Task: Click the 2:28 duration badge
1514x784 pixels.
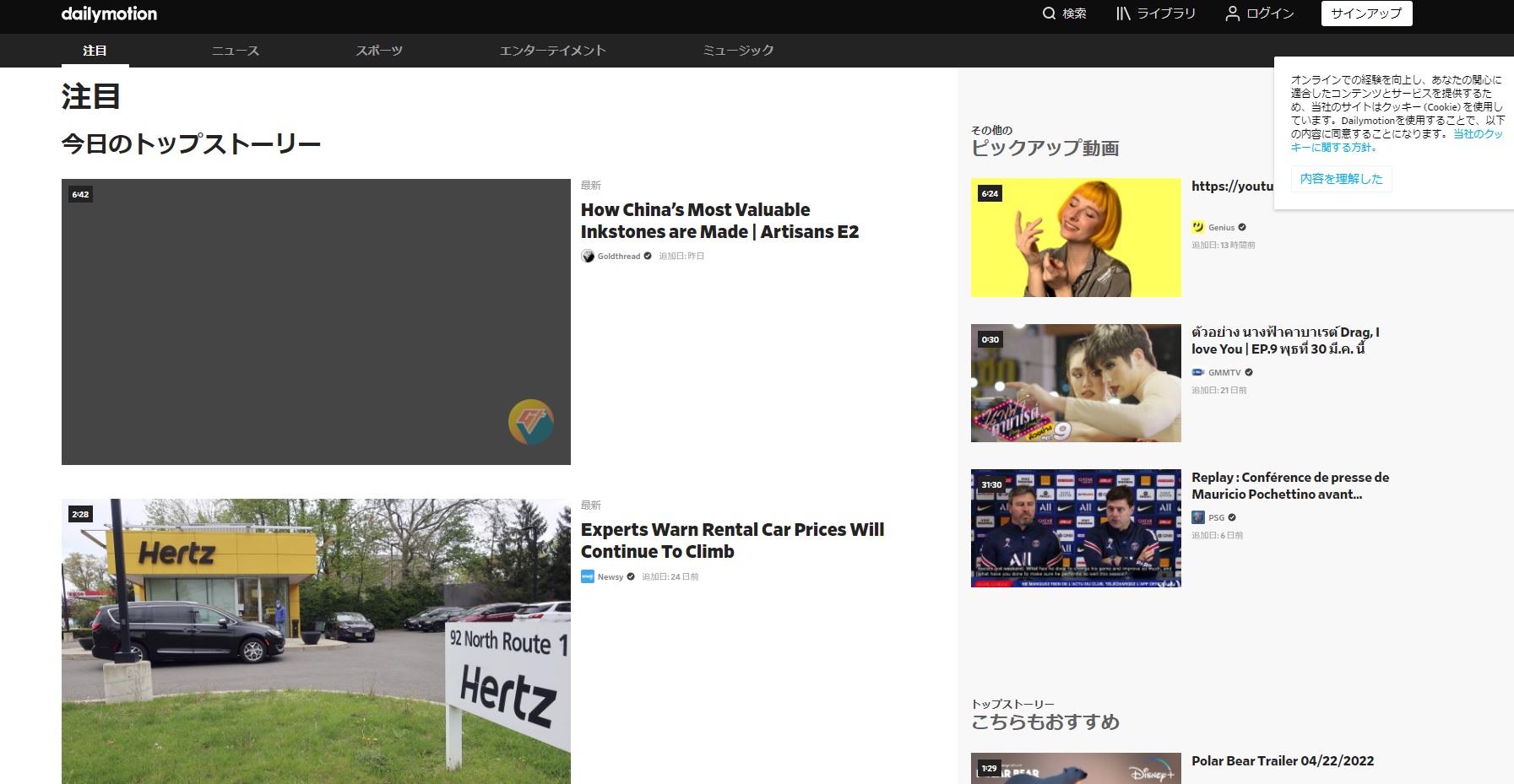Action: click(80, 515)
